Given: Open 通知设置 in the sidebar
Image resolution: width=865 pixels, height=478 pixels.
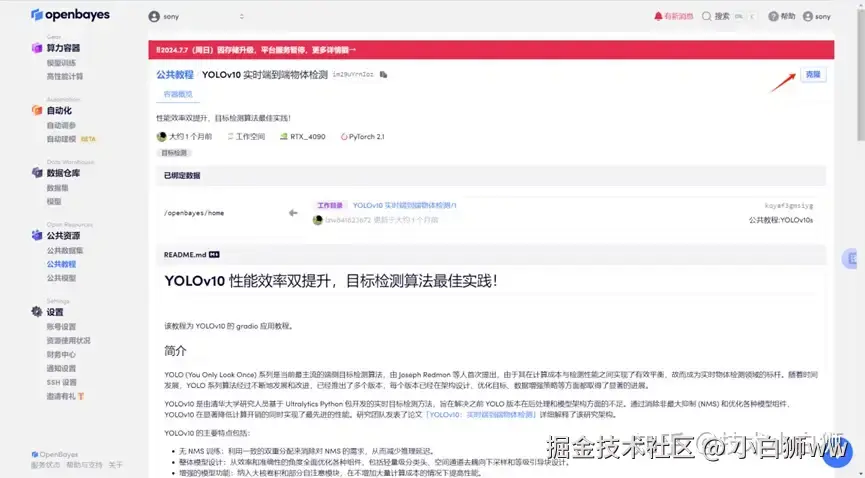Looking at the screenshot, I should click(61, 368).
